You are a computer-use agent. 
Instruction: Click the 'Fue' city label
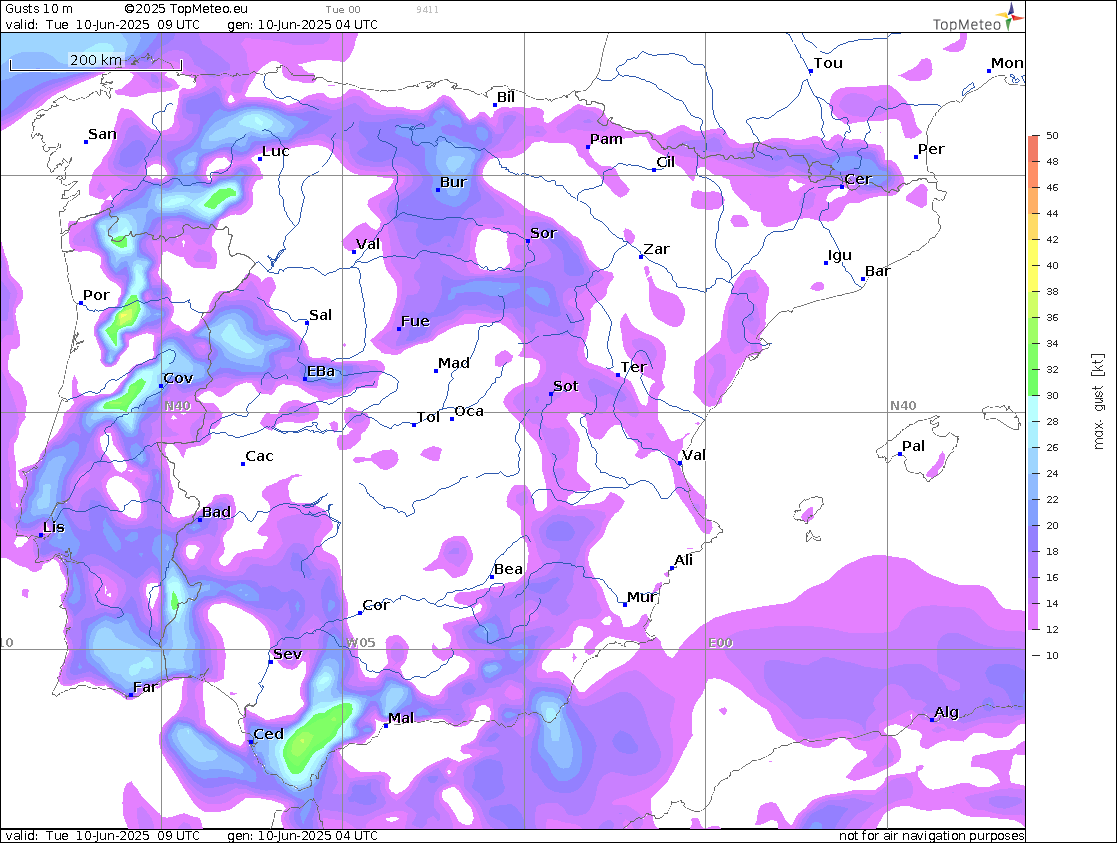[415, 321]
